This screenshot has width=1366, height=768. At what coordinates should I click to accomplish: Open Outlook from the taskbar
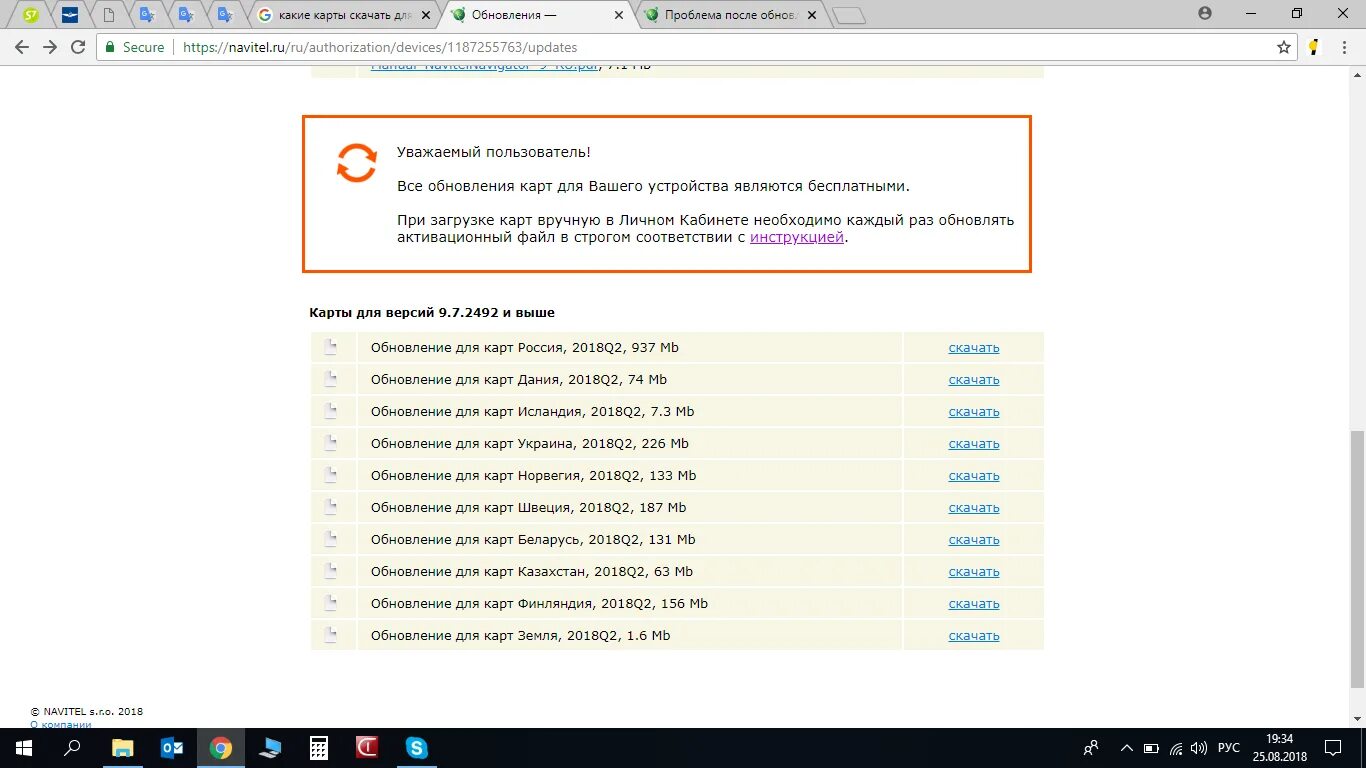coord(171,748)
